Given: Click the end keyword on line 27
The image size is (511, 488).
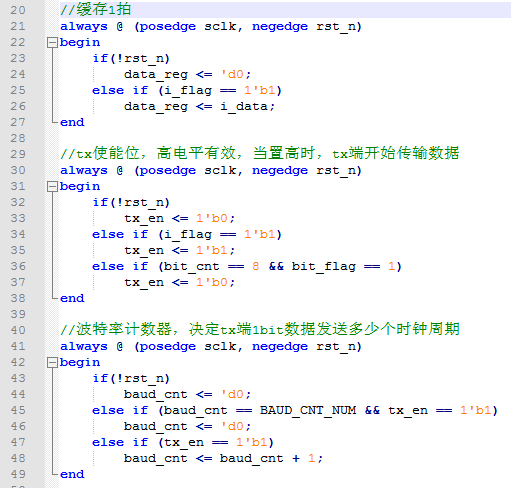Looking at the screenshot, I should point(72,122).
